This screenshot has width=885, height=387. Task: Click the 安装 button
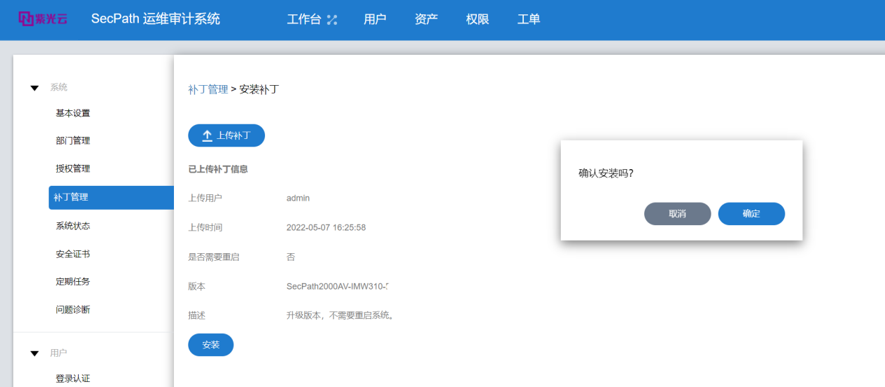coord(211,345)
